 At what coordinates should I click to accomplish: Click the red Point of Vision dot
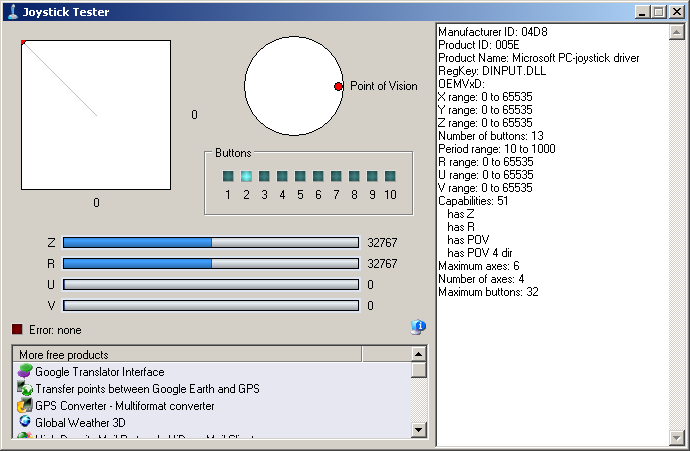click(x=339, y=87)
